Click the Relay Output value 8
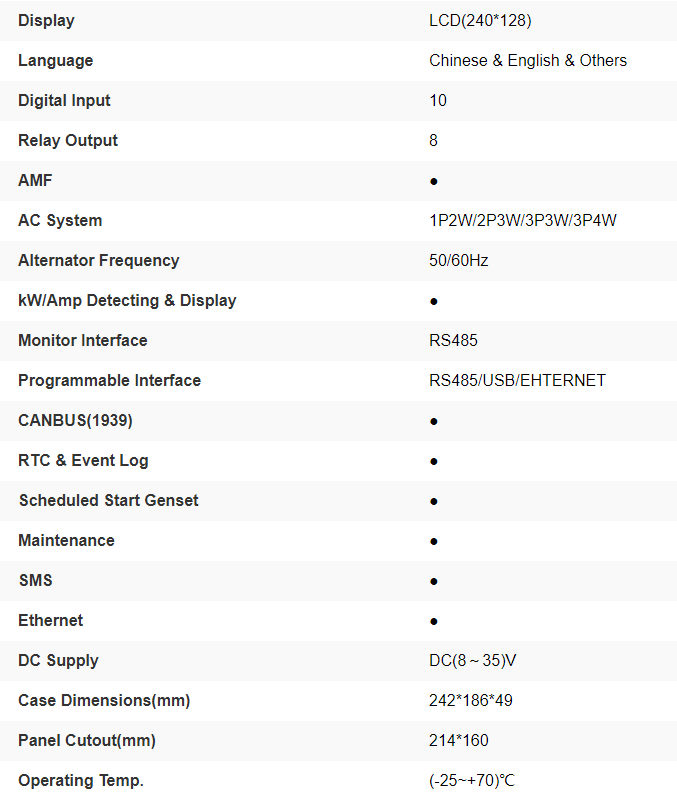The image size is (677, 802). 433,140
